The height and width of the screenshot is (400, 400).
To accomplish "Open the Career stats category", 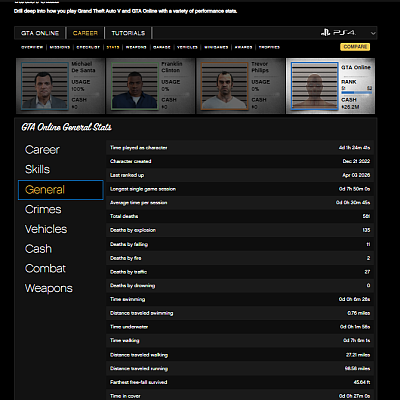I will pyautogui.click(x=42, y=150).
